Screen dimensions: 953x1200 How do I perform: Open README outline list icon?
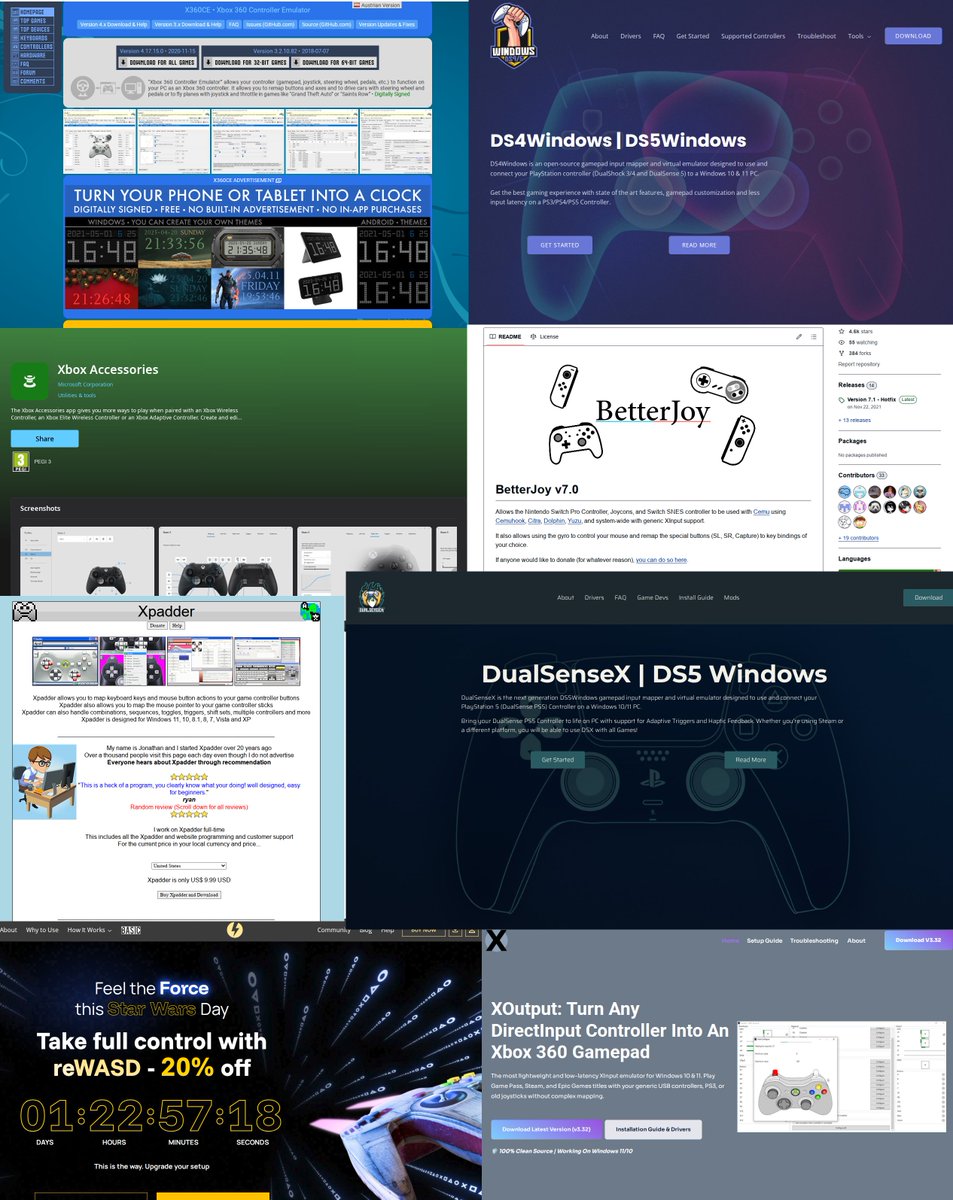click(814, 337)
